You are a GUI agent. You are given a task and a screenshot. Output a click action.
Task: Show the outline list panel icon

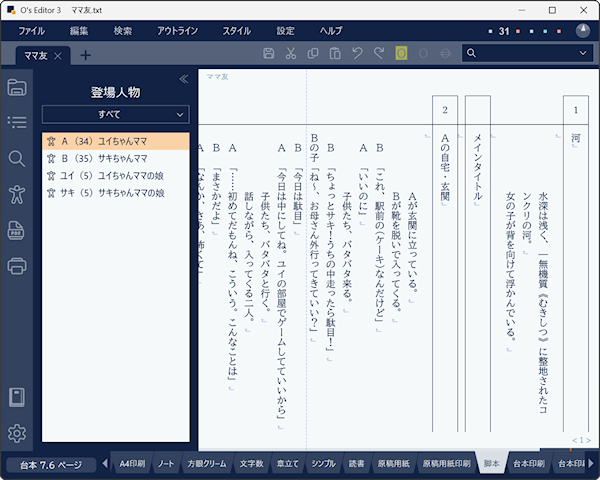click(16, 122)
